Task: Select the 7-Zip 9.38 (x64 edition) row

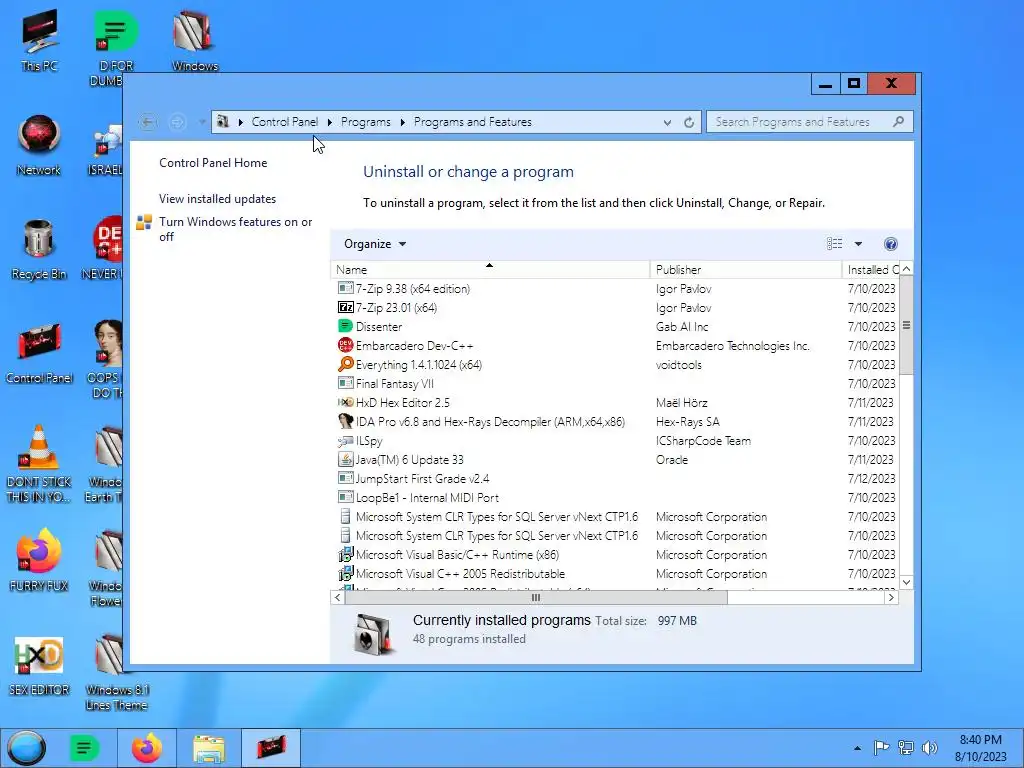Action: click(x=615, y=289)
